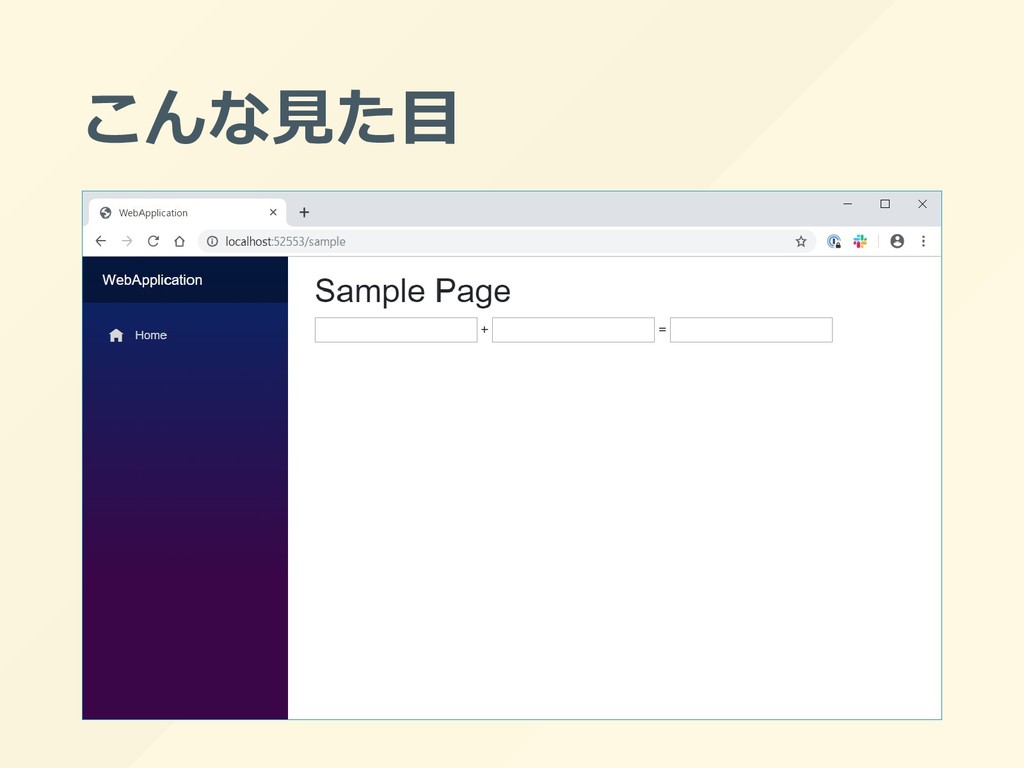Open the WebApplication brand link in sidebar
Screen dimensions: 1024x768
[x=152, y=280]
